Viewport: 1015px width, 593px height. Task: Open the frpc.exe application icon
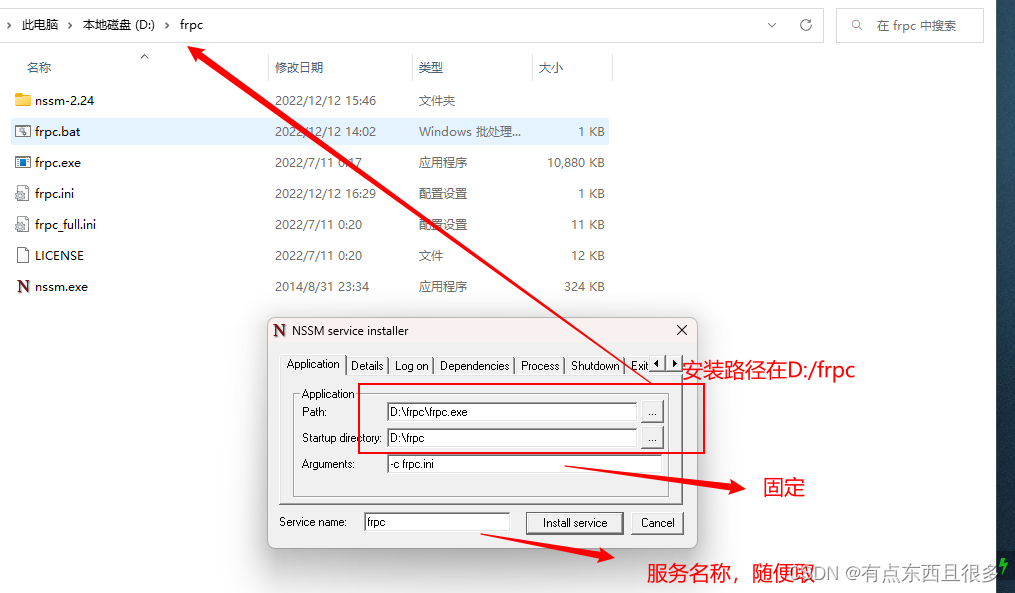22,162
